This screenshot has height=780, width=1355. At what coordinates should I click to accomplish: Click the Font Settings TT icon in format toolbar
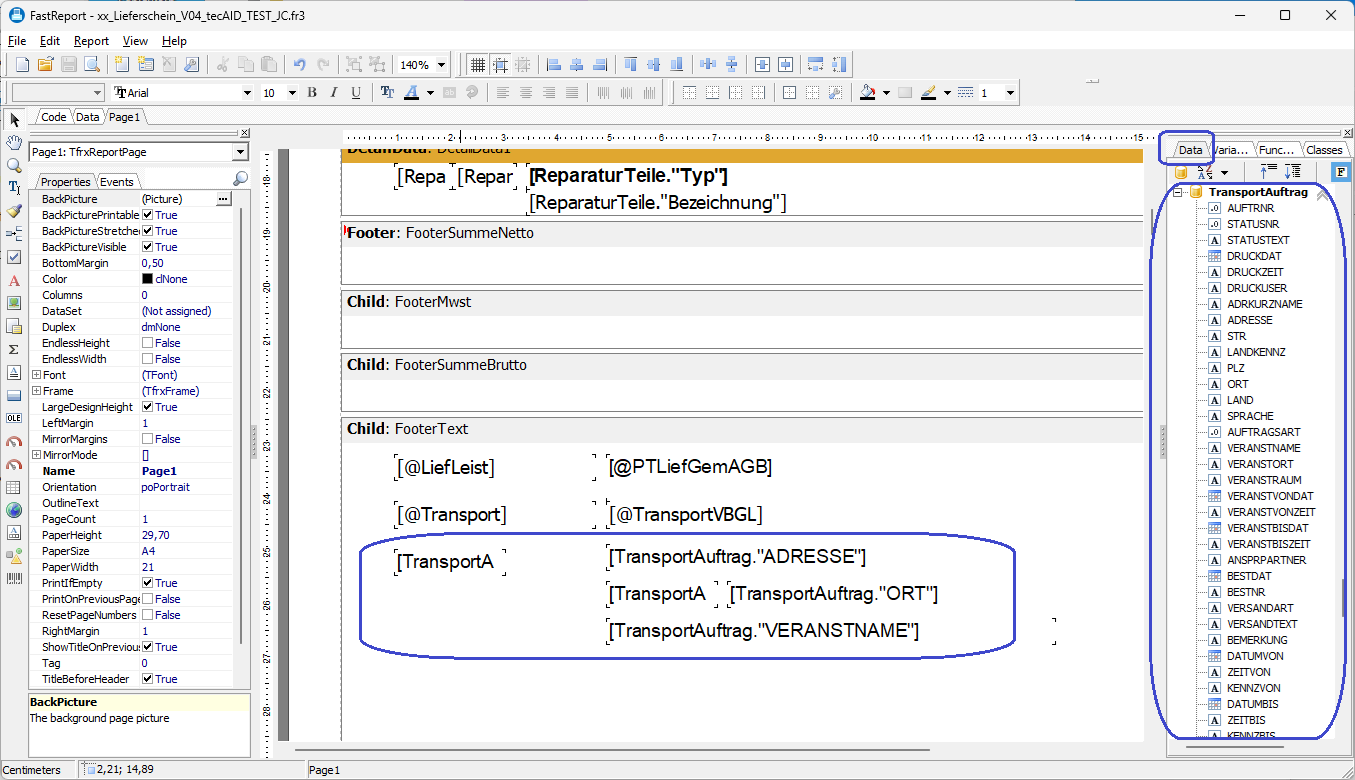[x=387, y=92]
